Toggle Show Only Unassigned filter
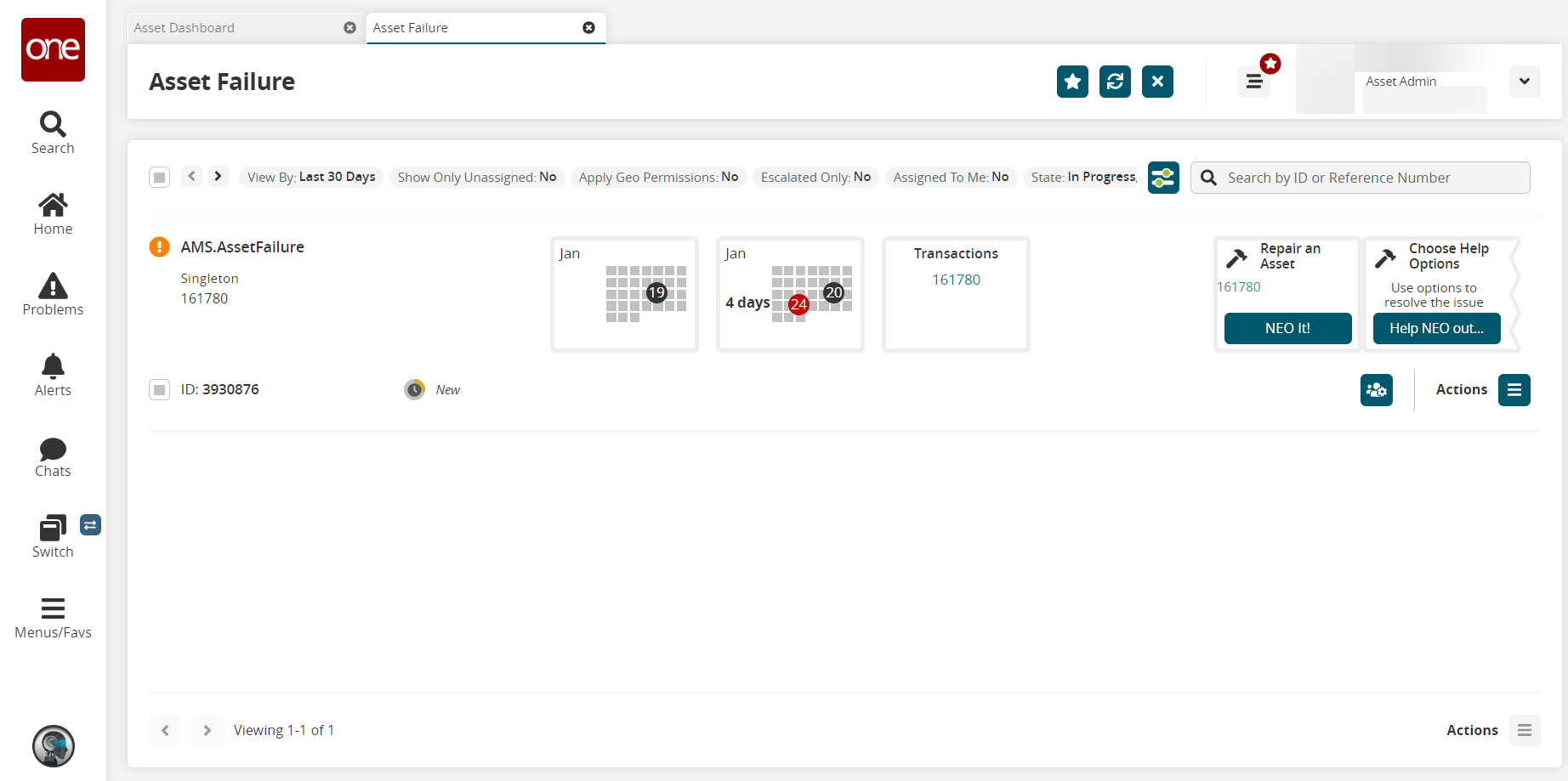The width and height of the screenshot is (1568, 781). 477,177
